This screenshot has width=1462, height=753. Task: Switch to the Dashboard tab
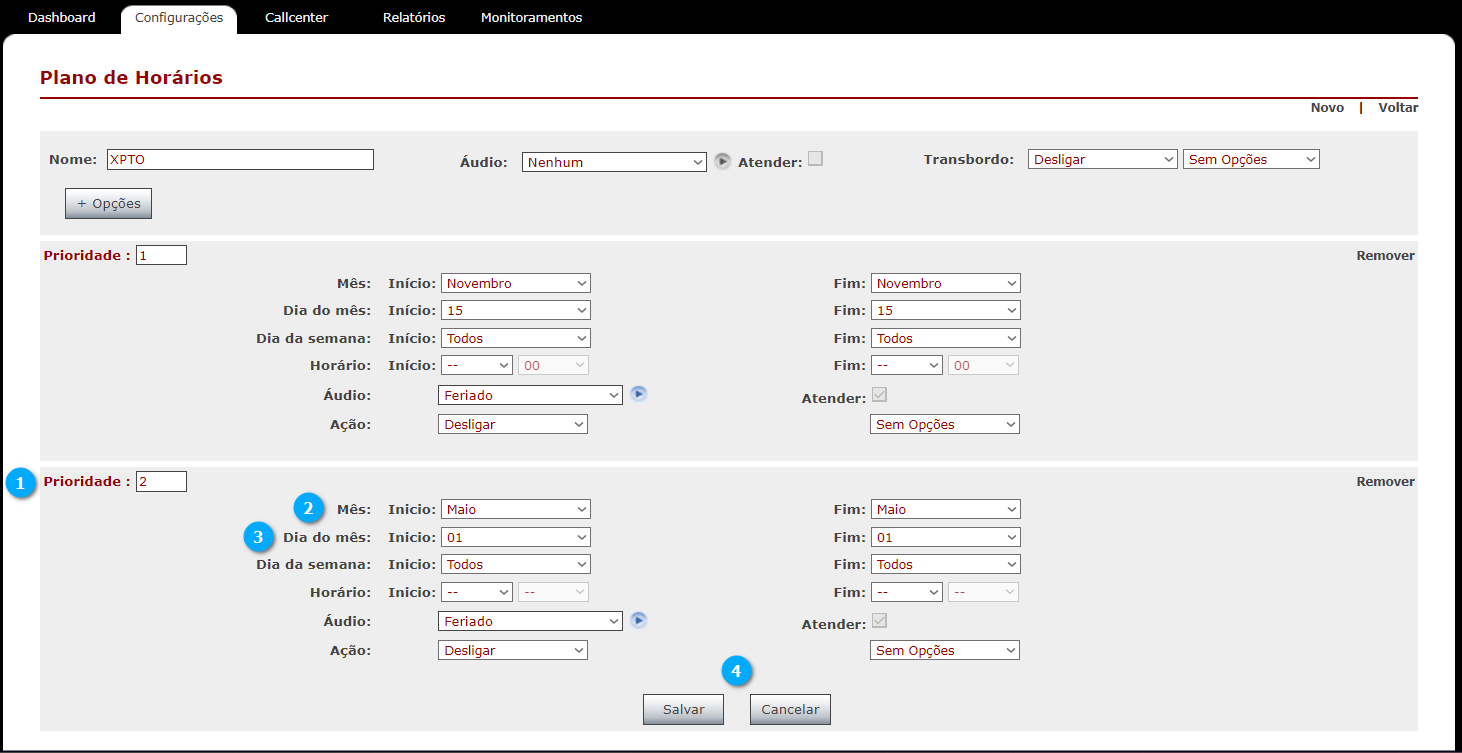pos(62,17)
